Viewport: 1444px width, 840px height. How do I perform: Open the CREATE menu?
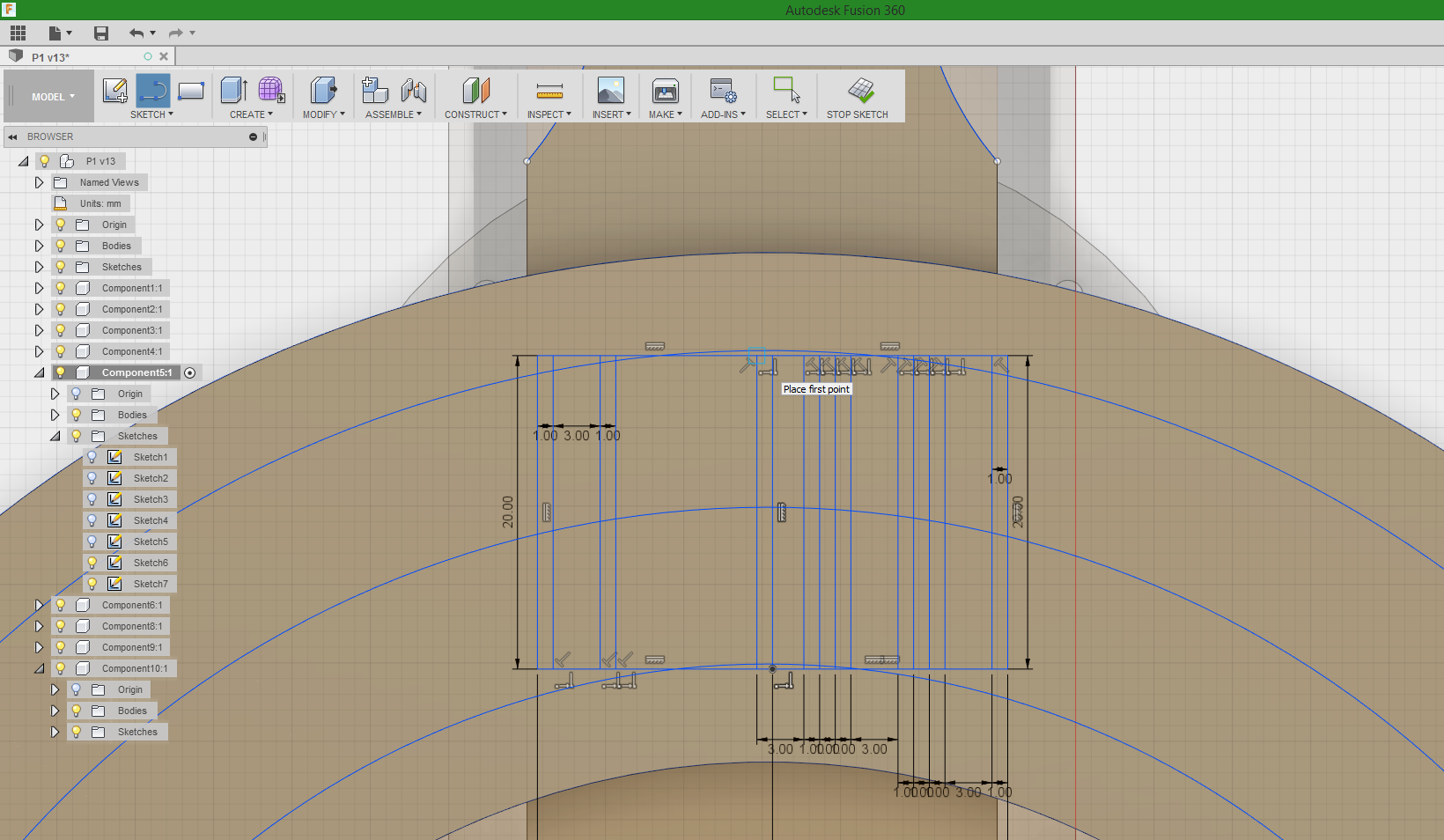pos(251,114)
